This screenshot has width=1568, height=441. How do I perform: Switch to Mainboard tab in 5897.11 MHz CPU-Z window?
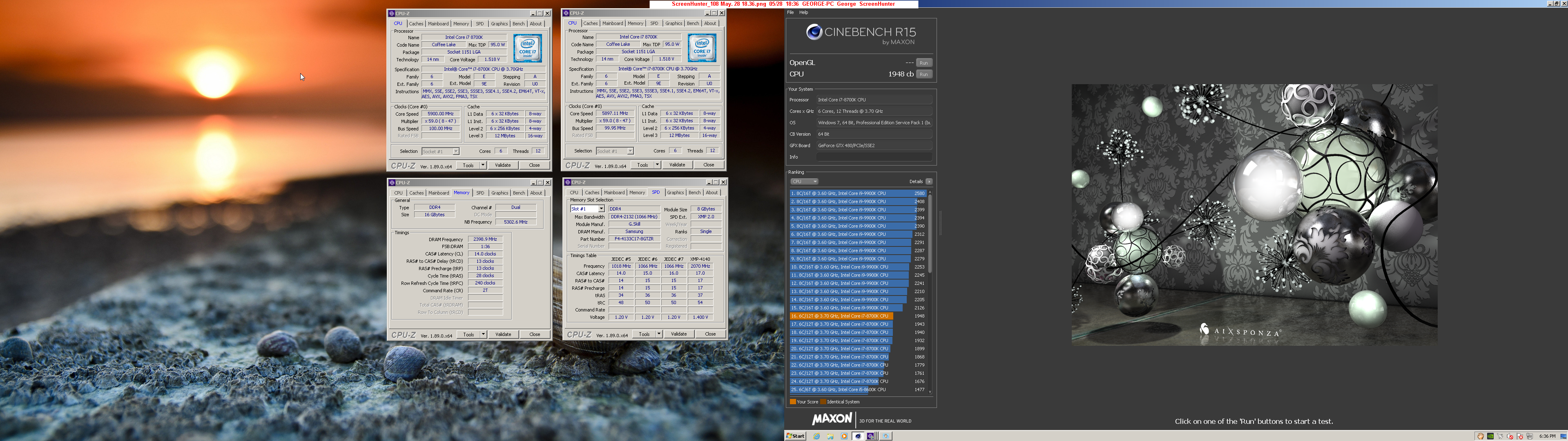pyautogui.click(x=612, y=23)
